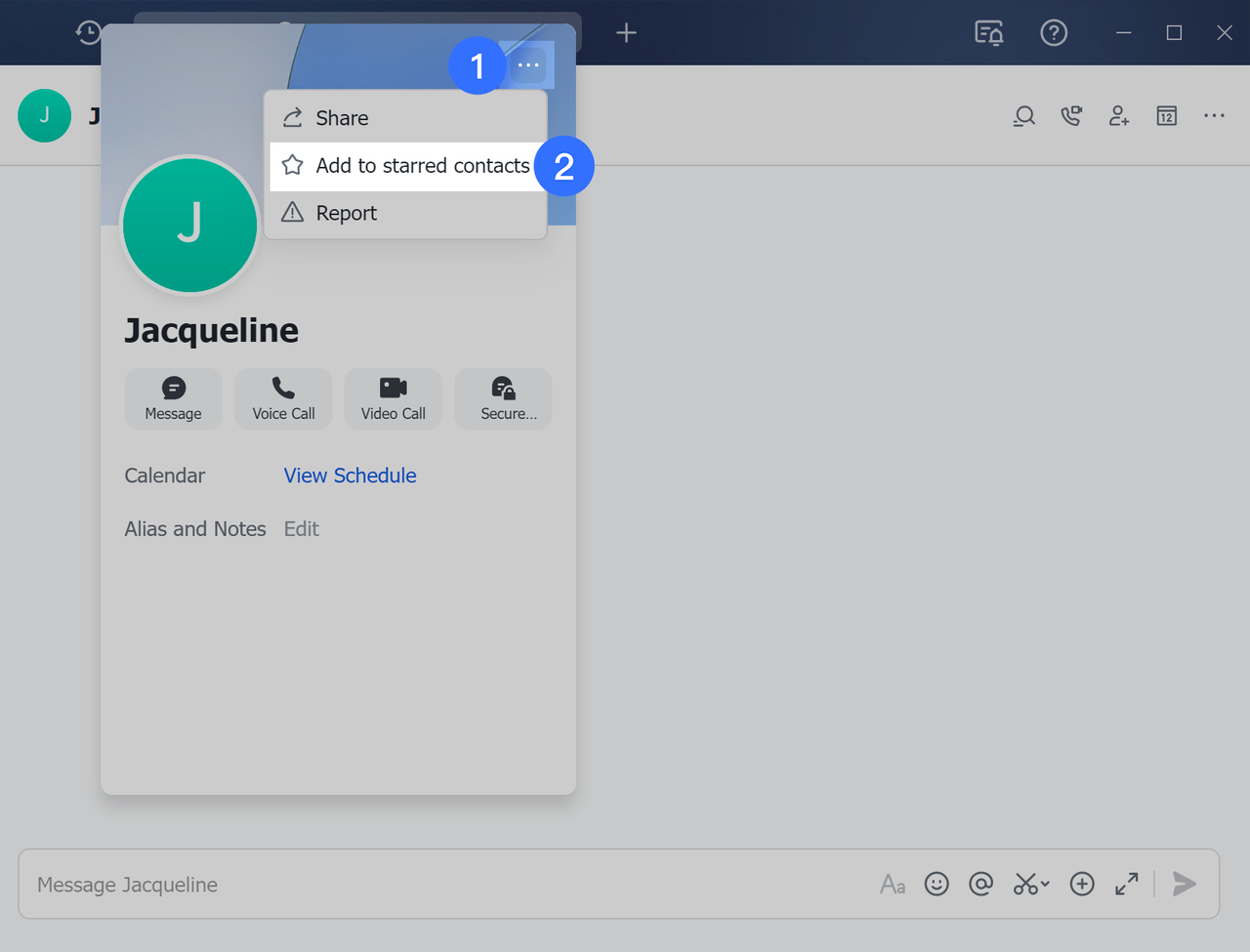
Task: Click the plus attachment icon in composer
Action: pyautogui.click(x=1082, y=885)
